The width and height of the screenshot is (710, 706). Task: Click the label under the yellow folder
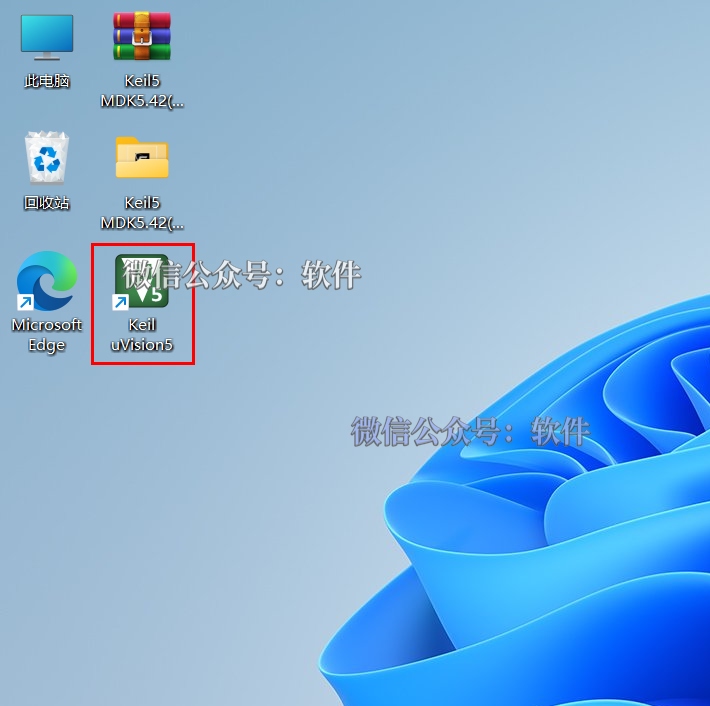142,213
